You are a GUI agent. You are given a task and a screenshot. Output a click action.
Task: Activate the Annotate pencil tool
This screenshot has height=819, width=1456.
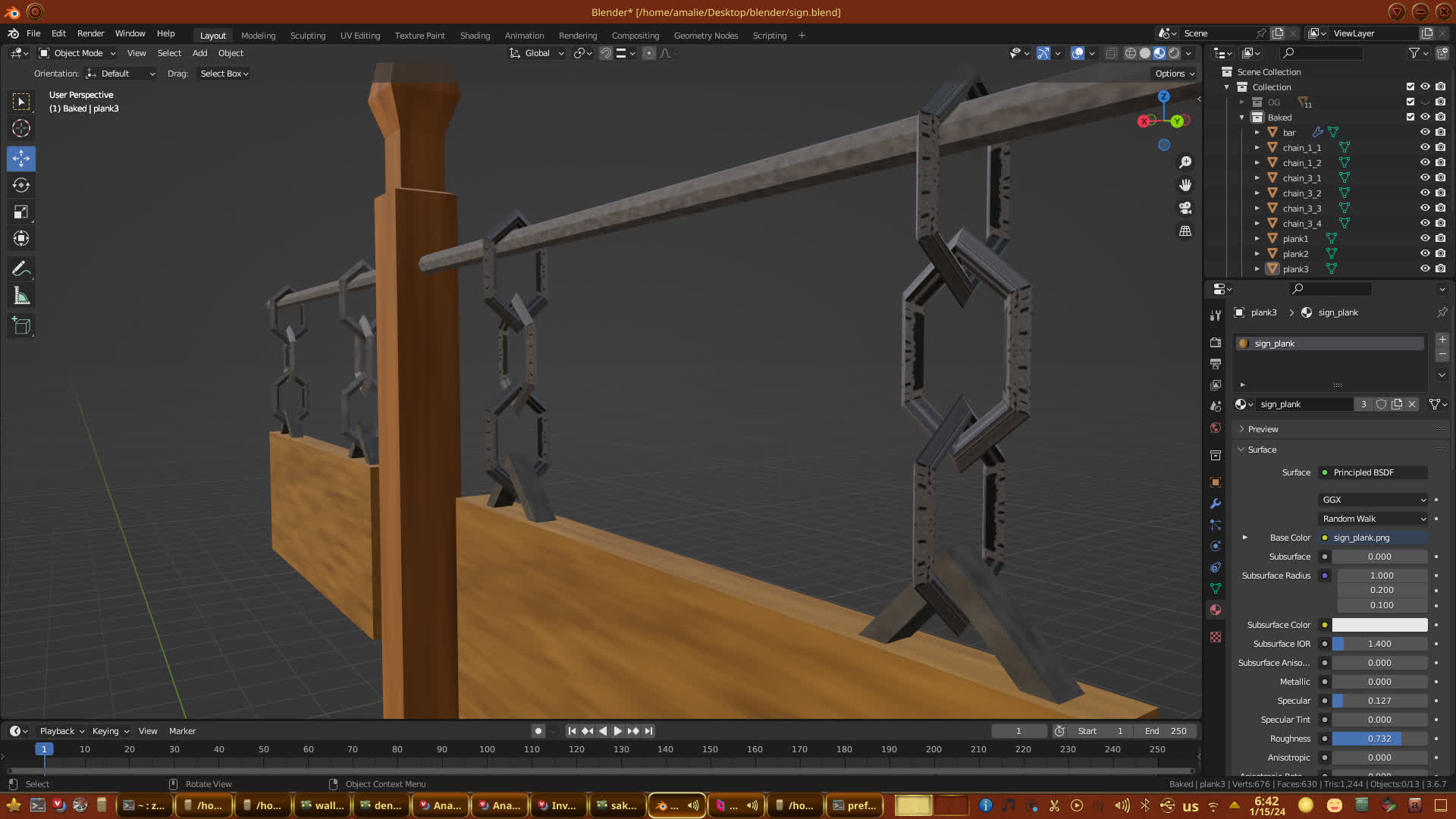21,269
